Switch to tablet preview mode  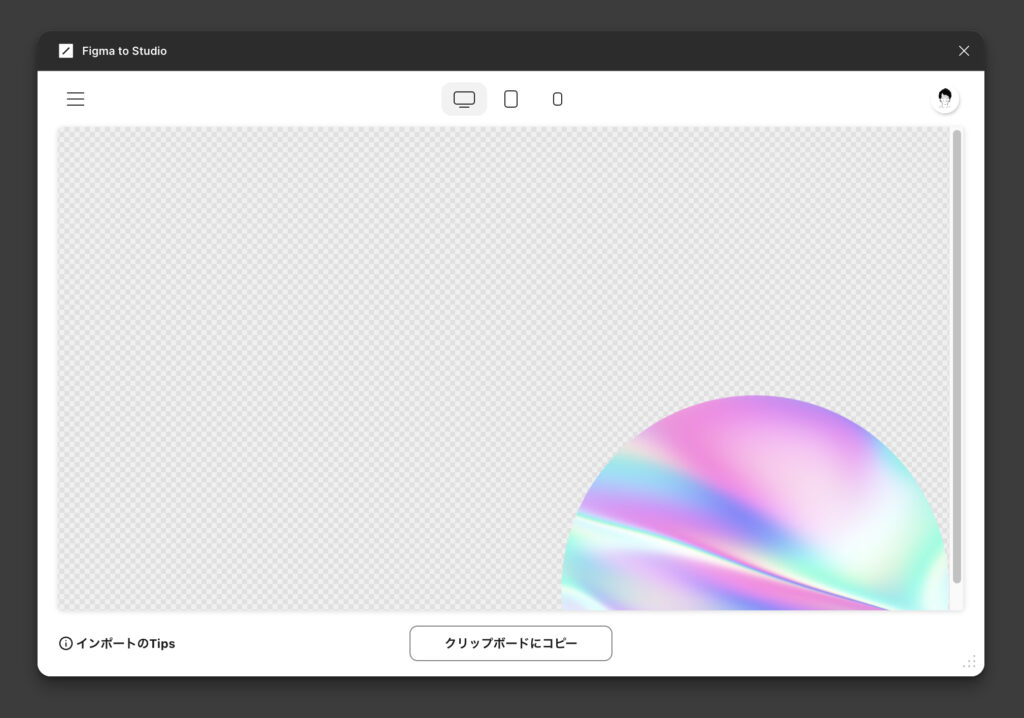[511, 99]
